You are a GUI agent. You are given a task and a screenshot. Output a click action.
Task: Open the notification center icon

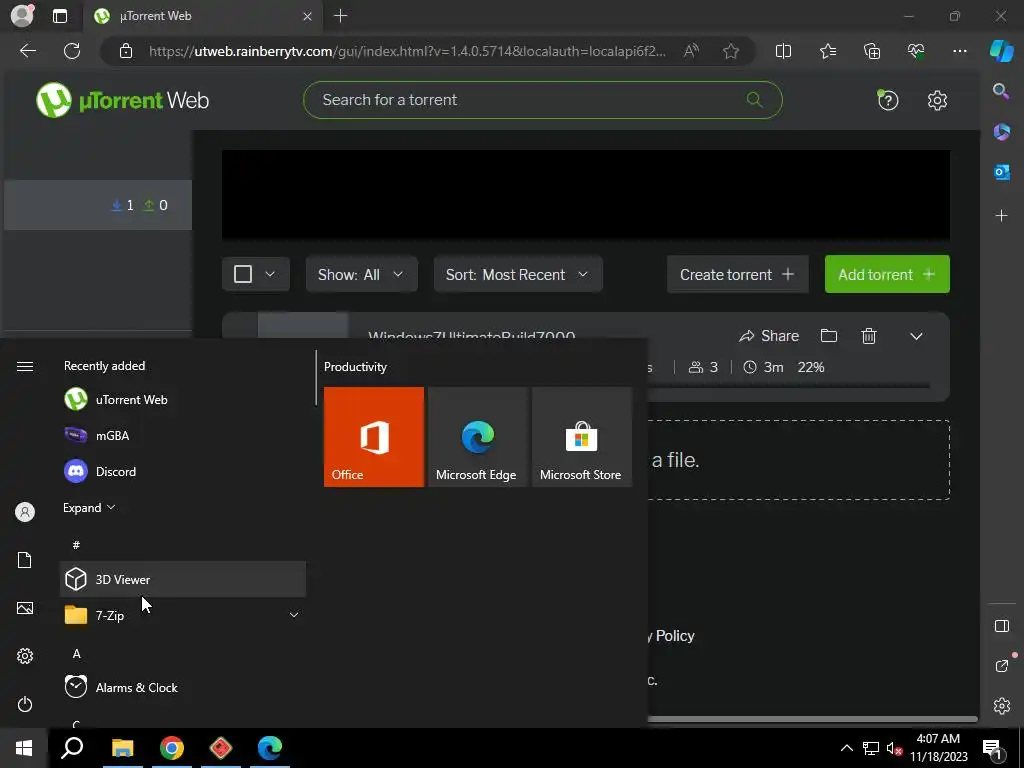[x=992, y=748]
